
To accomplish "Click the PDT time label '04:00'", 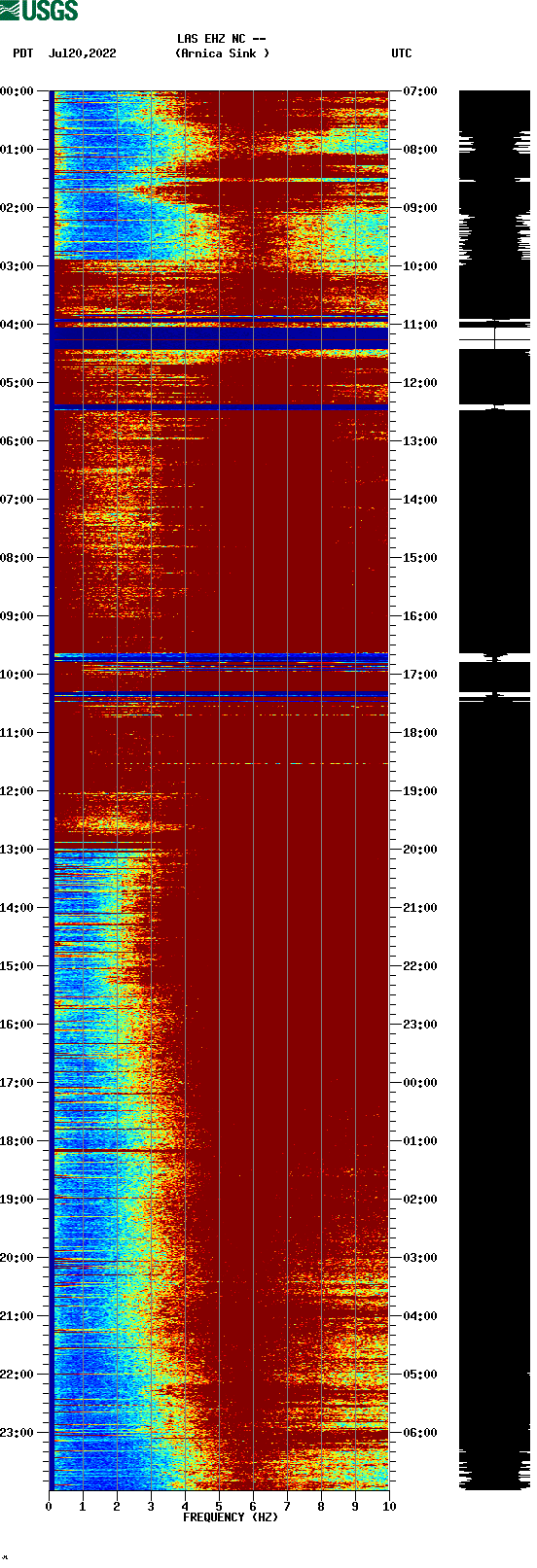I will pyautogui.click(x=18, y=325).
